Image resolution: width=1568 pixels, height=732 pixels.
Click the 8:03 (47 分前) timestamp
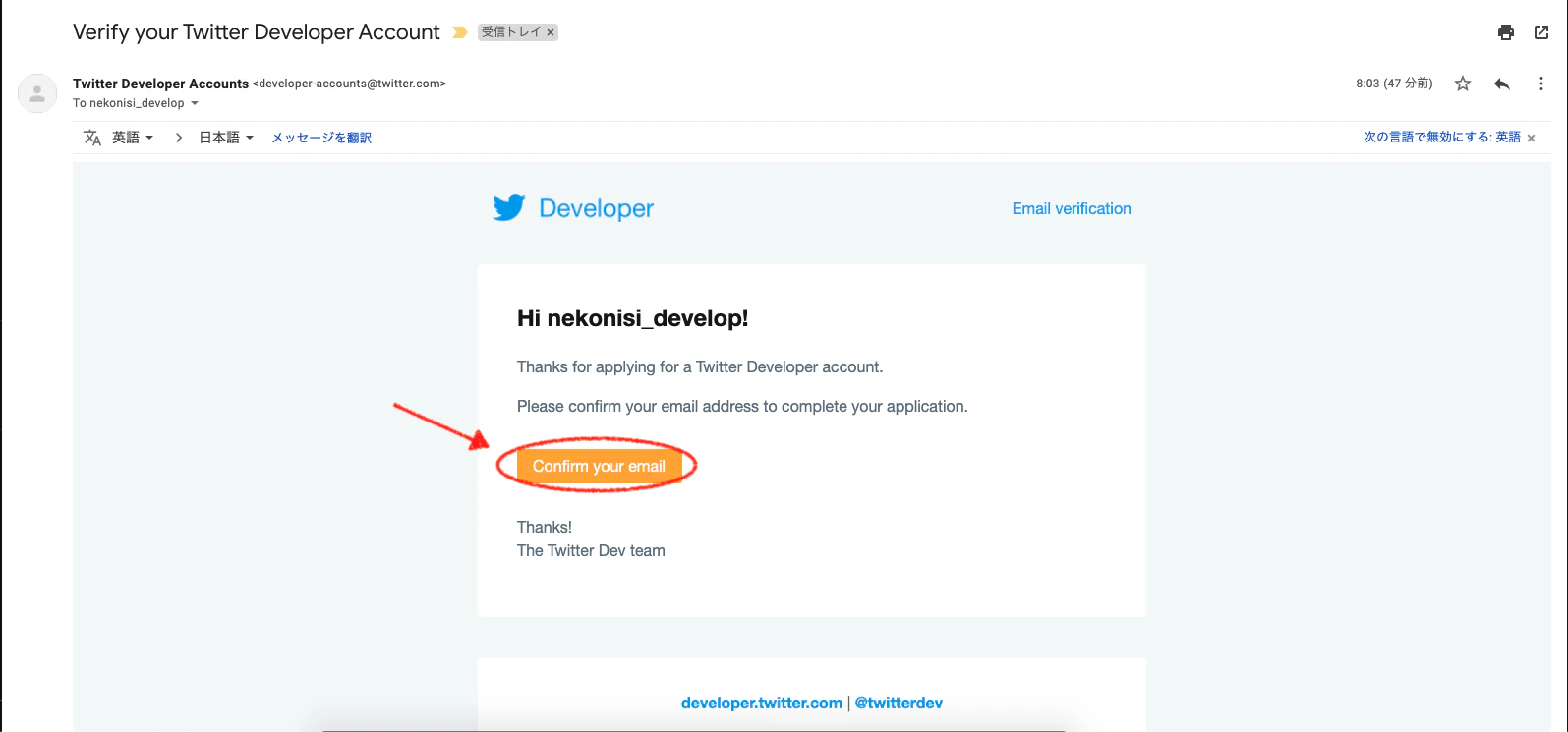point(1394,84)
